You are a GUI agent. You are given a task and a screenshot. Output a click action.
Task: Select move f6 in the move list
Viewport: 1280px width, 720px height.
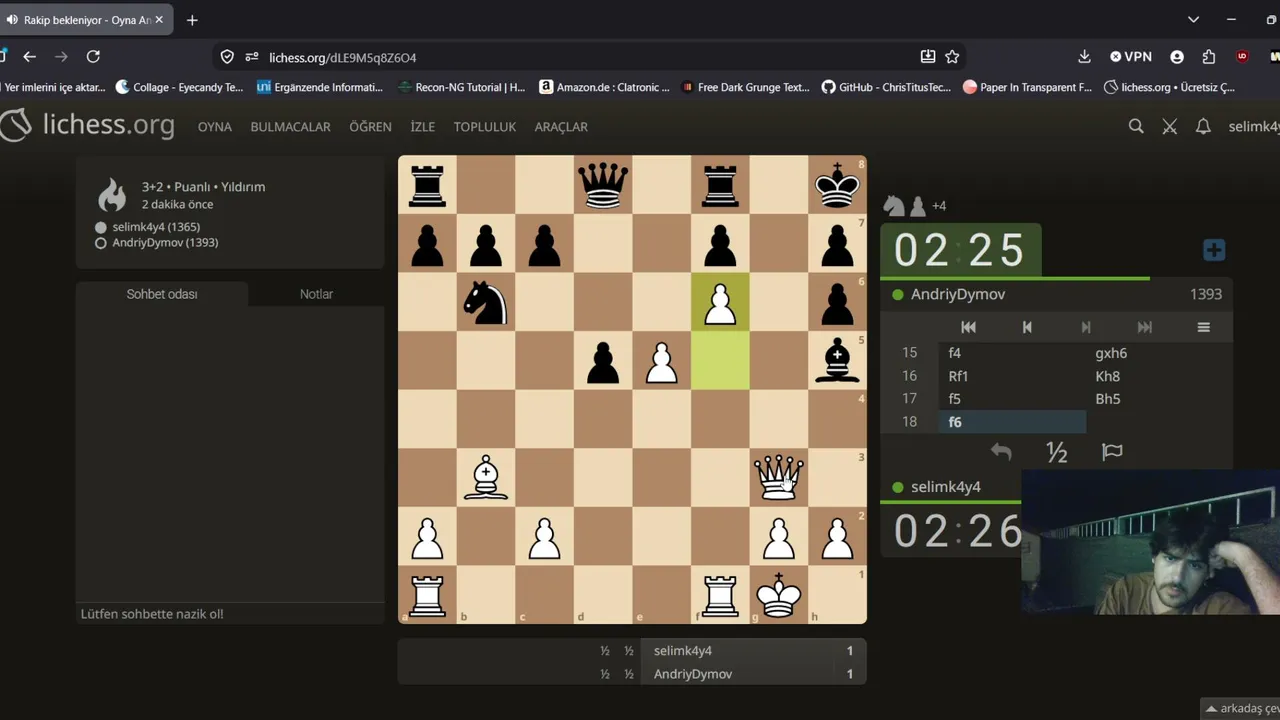pos(1012,422)
